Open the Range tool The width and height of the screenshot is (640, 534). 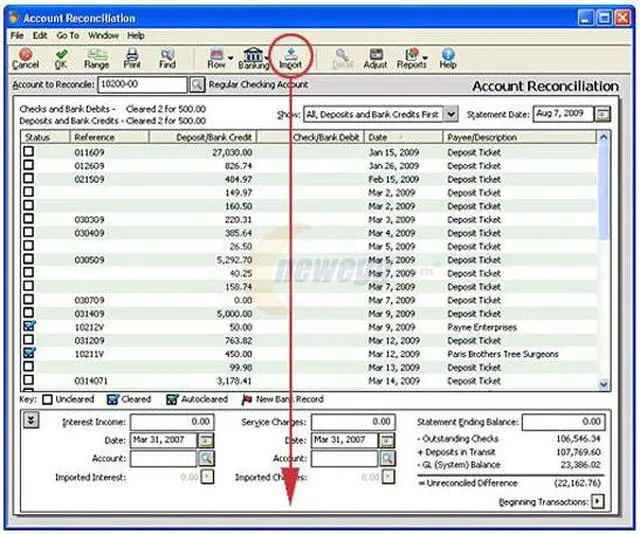[96, 58]
